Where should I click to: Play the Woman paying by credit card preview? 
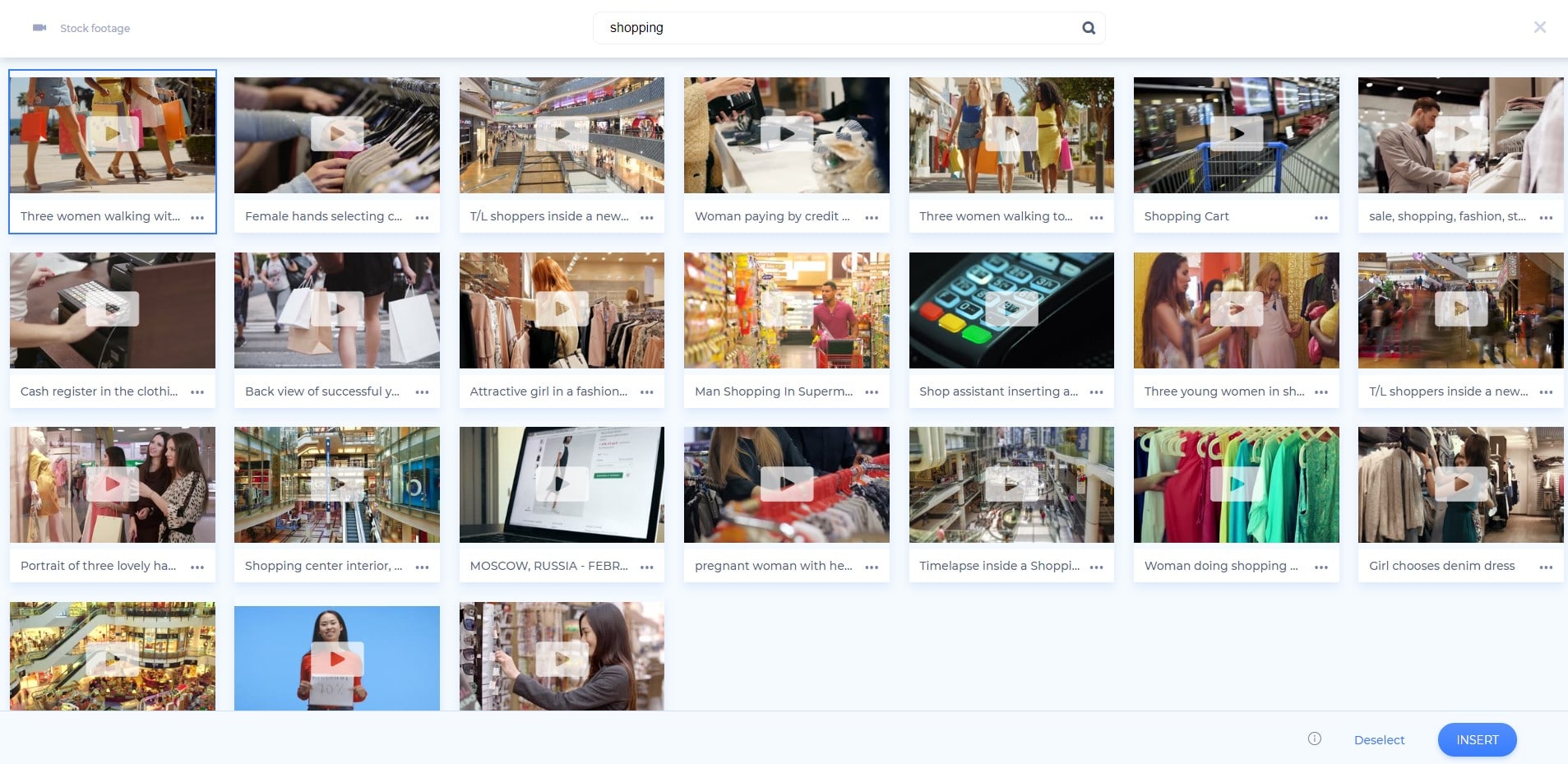click(786, 134)
